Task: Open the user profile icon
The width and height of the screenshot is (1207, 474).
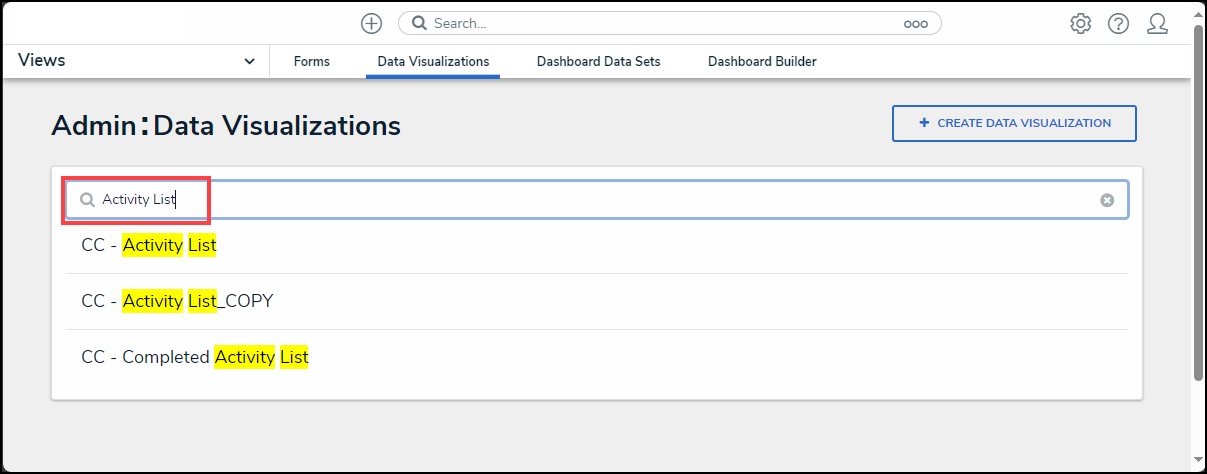Action: coord(1157,24)
